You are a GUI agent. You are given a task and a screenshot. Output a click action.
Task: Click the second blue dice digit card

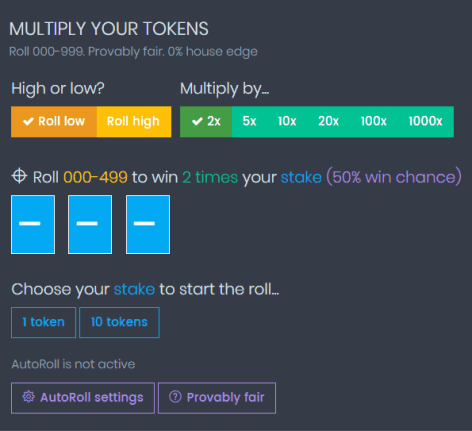point(90,225)
